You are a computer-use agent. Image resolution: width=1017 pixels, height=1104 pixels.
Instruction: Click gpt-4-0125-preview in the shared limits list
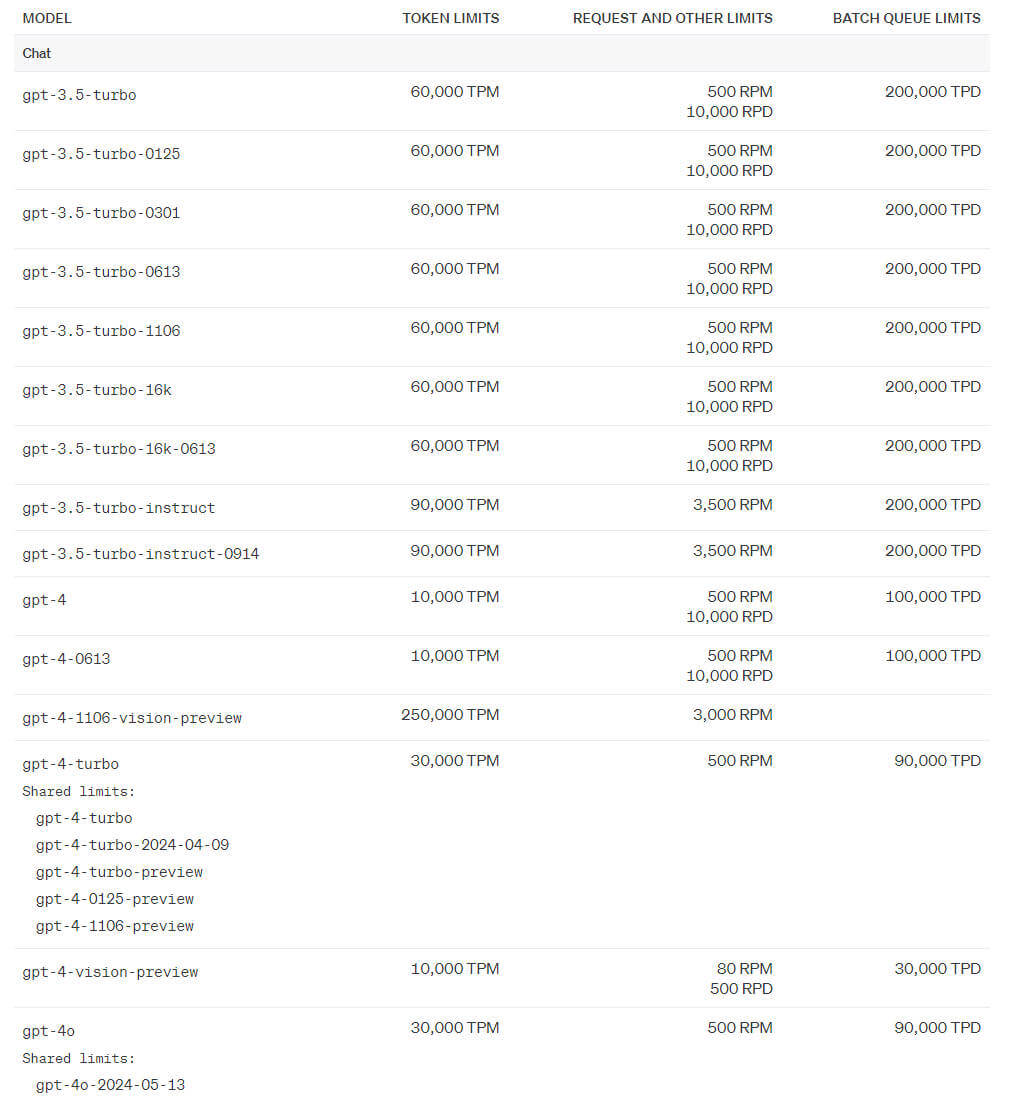tap(115, 899)
